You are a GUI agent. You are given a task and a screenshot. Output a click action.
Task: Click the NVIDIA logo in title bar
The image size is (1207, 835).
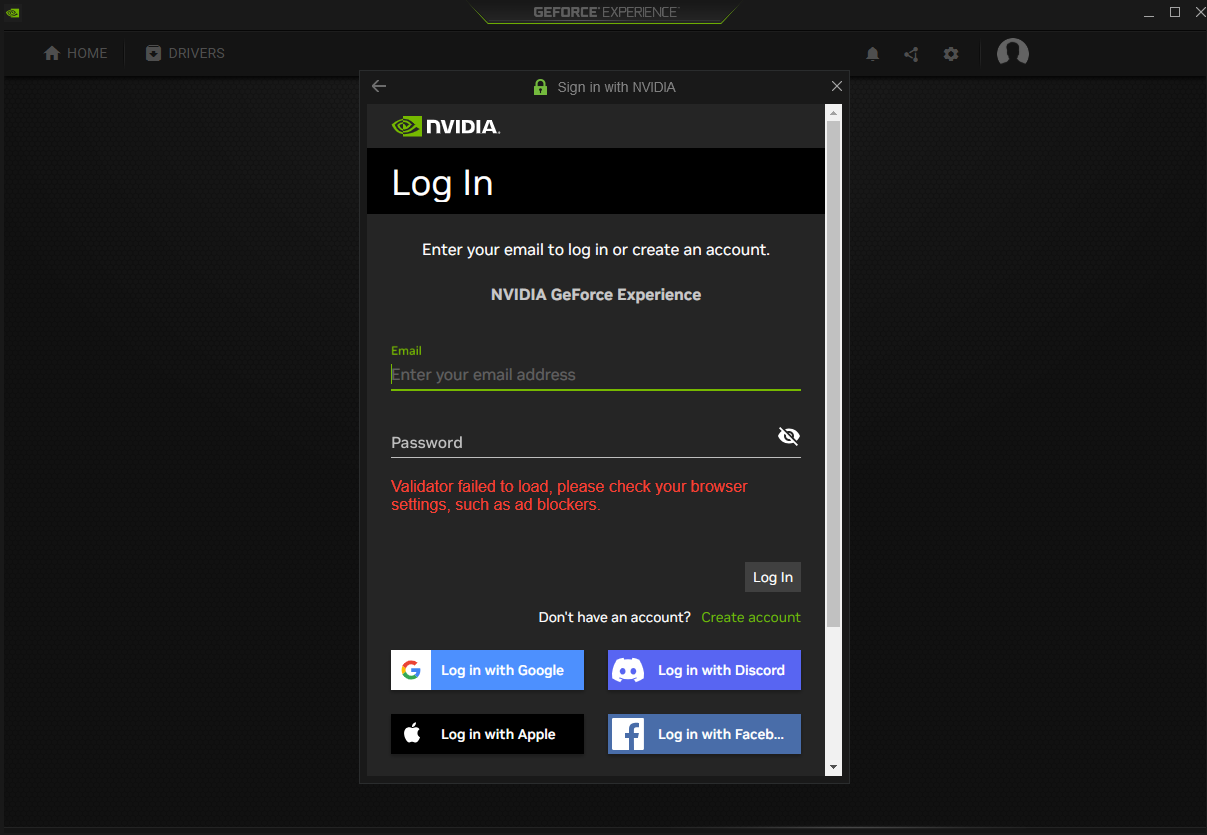click(x=12, y=13)
